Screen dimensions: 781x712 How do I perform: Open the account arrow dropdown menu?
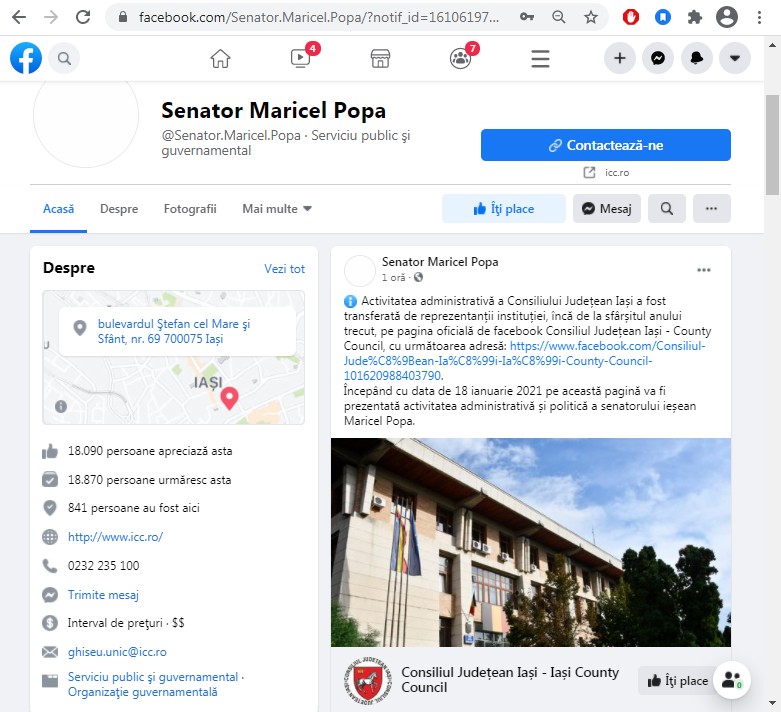[x=735, y=59]
